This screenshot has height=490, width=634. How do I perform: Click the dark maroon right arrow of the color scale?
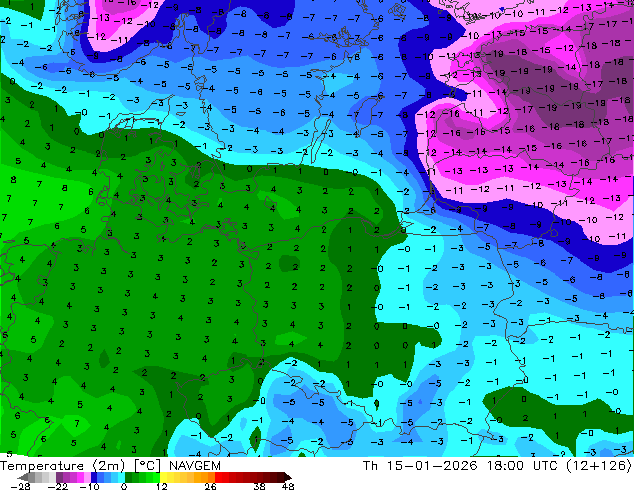pos(288,477)
